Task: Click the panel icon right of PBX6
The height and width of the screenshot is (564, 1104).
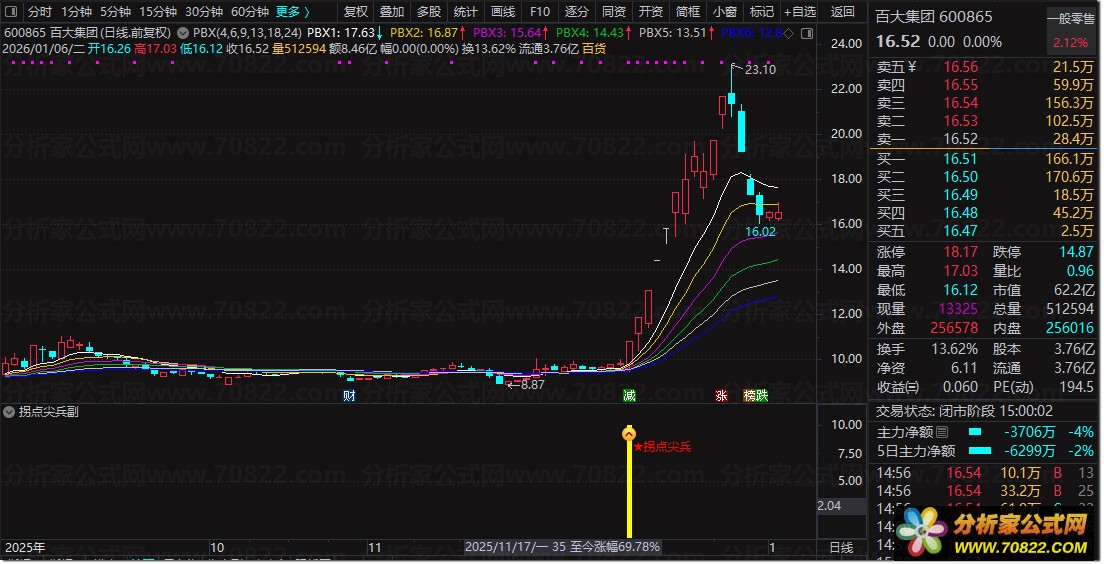Action: pos(807,33)
